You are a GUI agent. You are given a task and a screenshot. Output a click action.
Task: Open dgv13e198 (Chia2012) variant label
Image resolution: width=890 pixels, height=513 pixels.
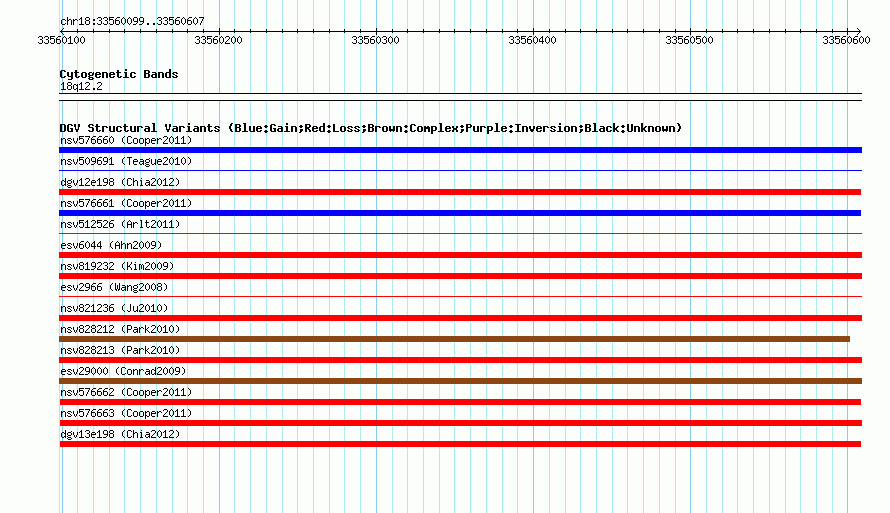coord(120,434)
